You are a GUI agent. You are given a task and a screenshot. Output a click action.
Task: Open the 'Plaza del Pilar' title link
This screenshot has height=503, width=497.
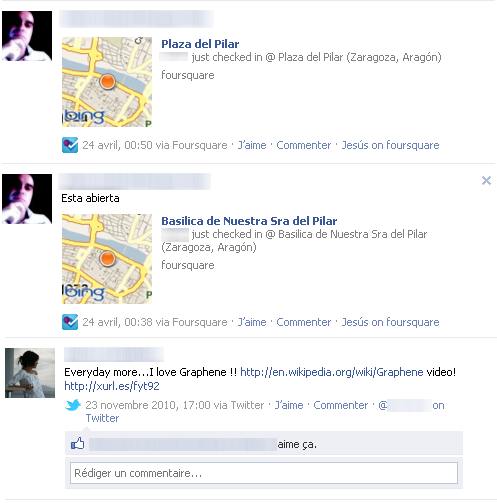click(x=200, y=44)
